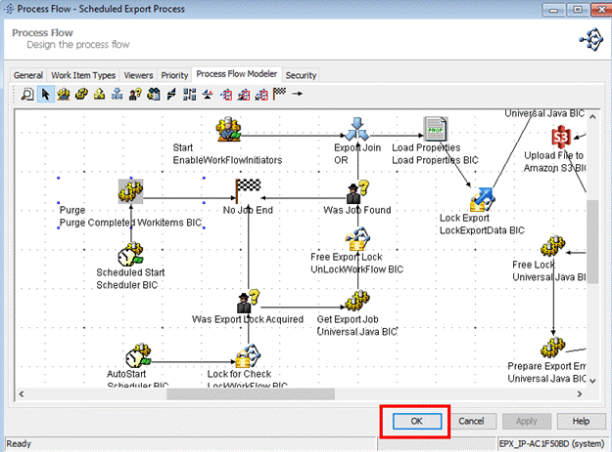Click the Export Join OR node
The height and width of the screenshot is (452, 612).
click(358, 129)
